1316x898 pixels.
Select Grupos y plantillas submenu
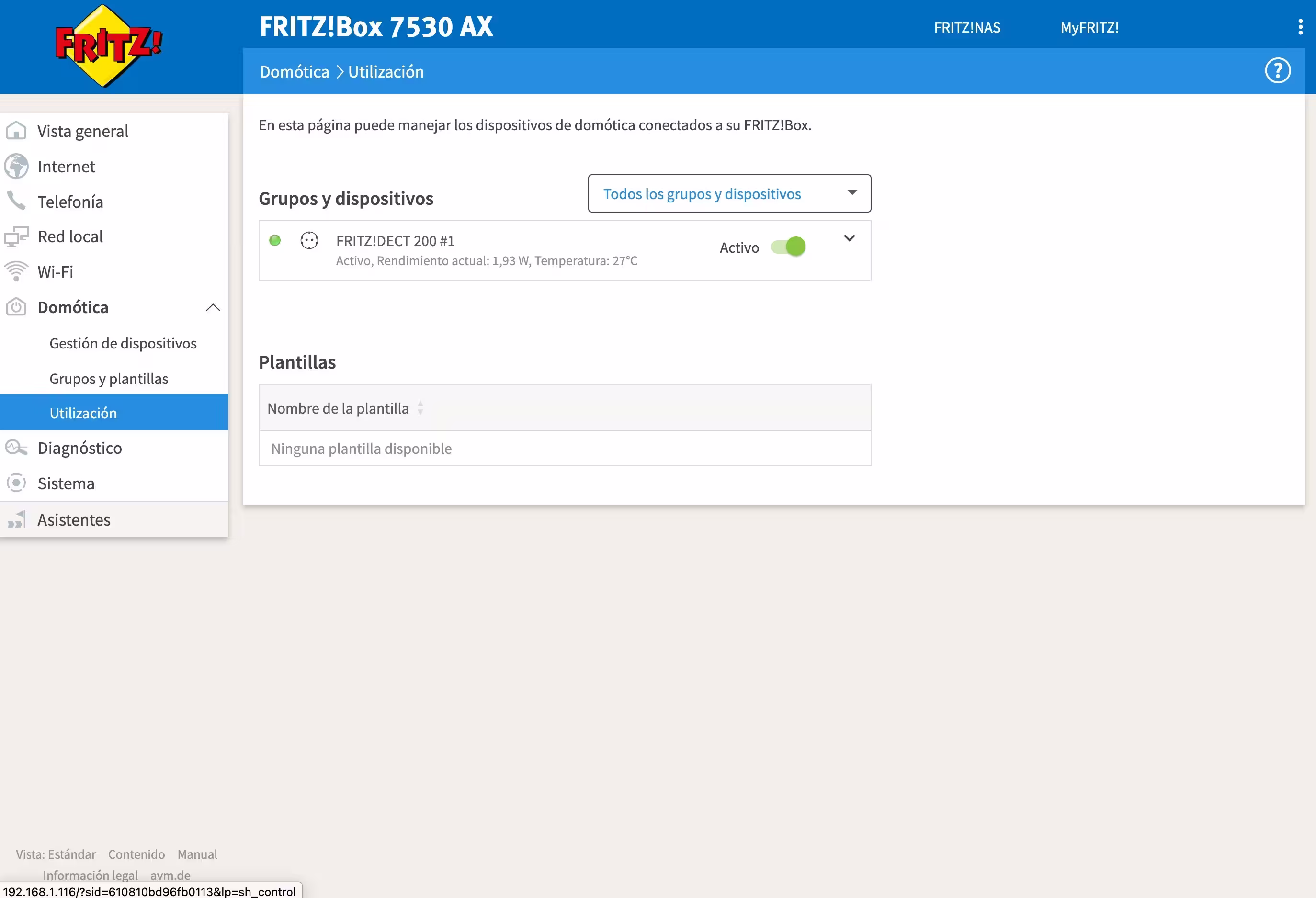[x=109, y=378]
